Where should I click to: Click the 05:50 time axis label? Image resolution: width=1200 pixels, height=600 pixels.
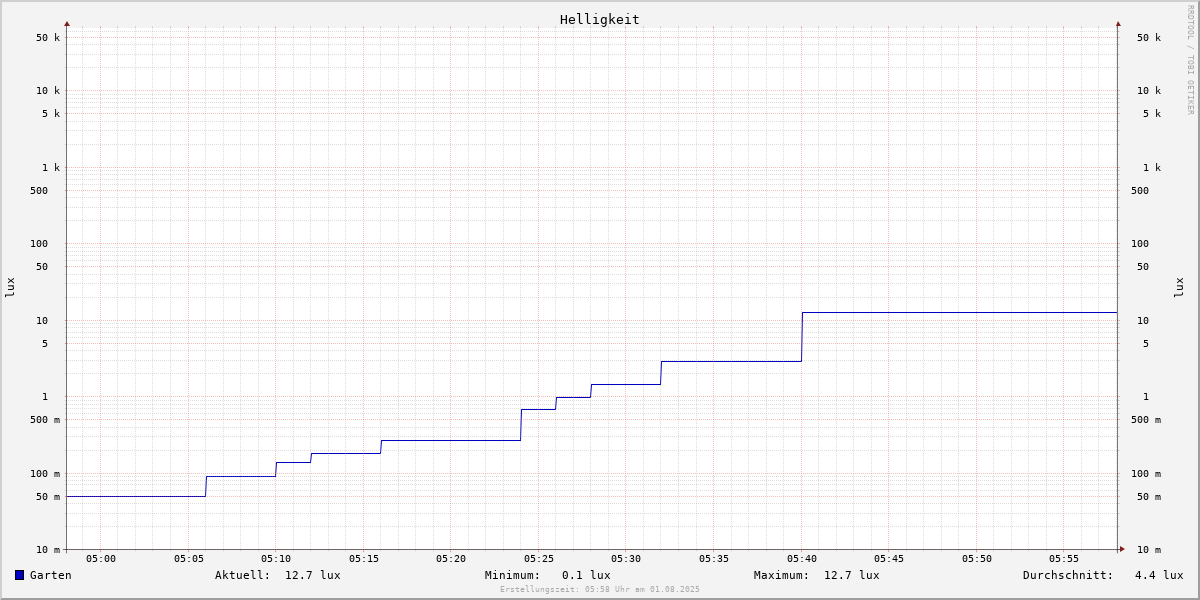(977, 558)
